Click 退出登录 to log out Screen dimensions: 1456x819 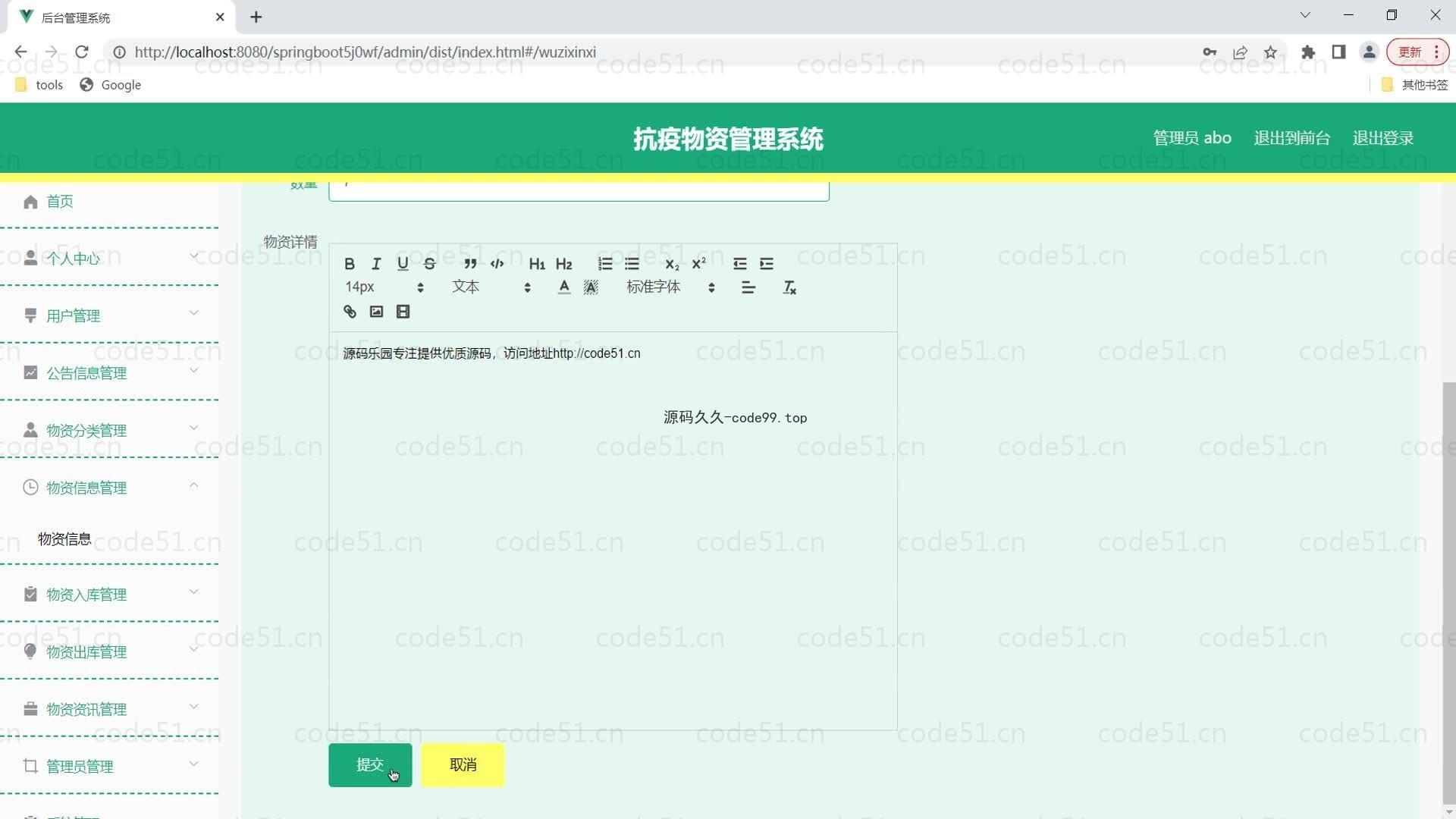pyautogui.click(x=1383, y=138)
